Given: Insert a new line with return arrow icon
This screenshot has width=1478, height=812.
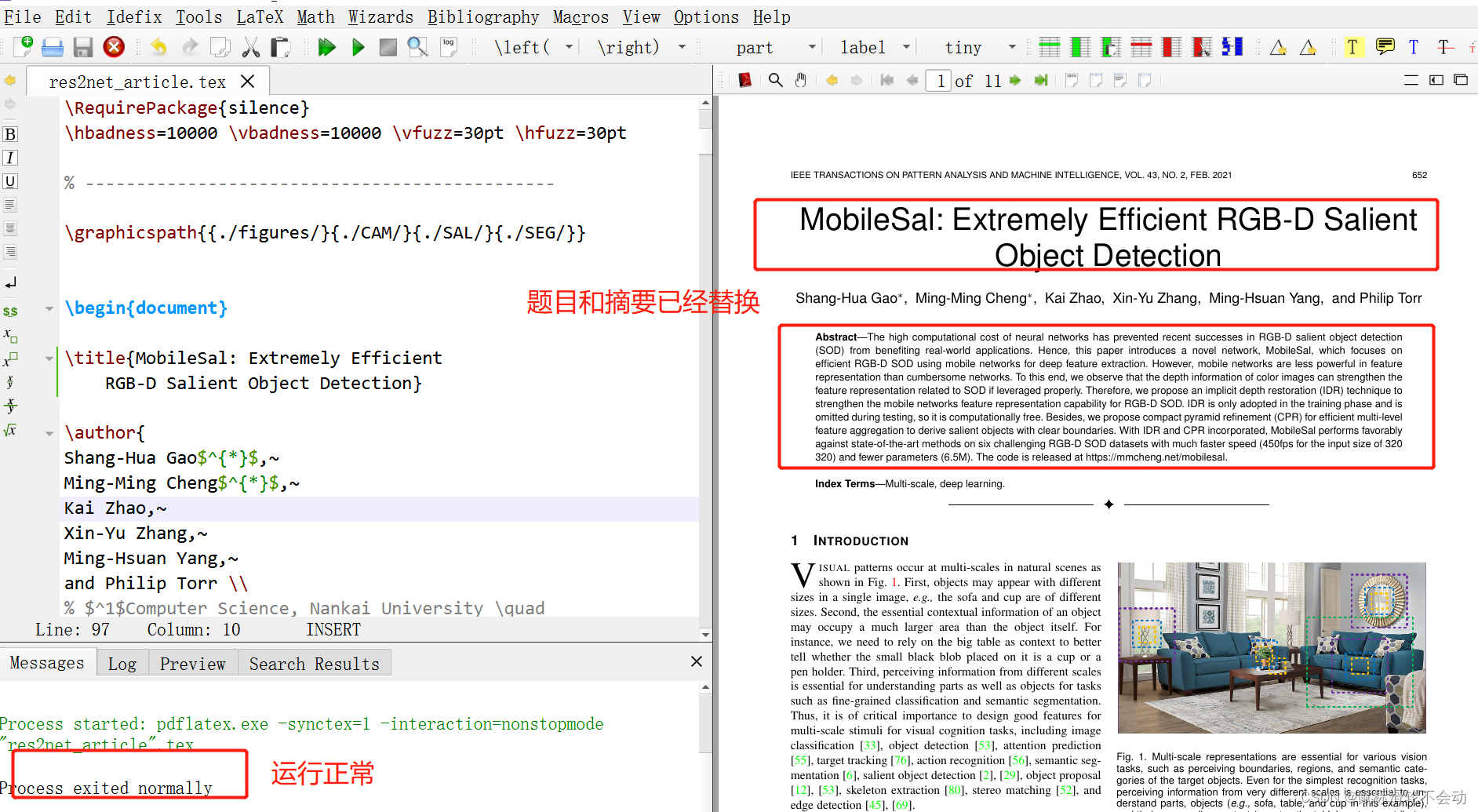Looking at the screenshot, I should pos(10,282).
